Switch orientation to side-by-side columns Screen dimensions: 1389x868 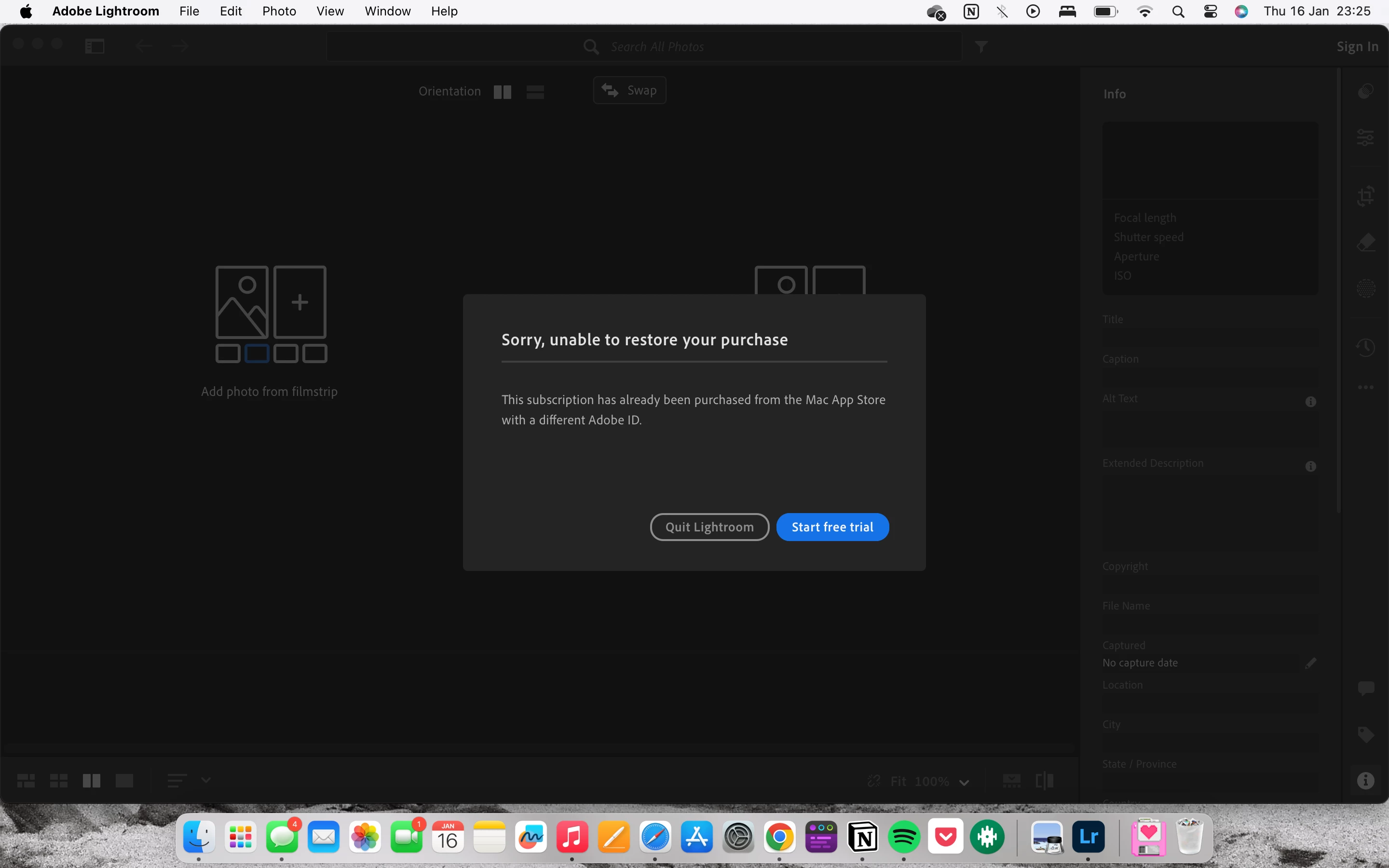click(502, 92)
